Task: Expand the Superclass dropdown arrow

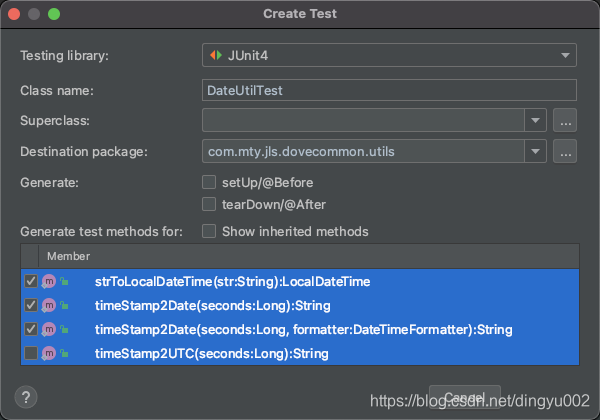Action: tap(535, 120)
